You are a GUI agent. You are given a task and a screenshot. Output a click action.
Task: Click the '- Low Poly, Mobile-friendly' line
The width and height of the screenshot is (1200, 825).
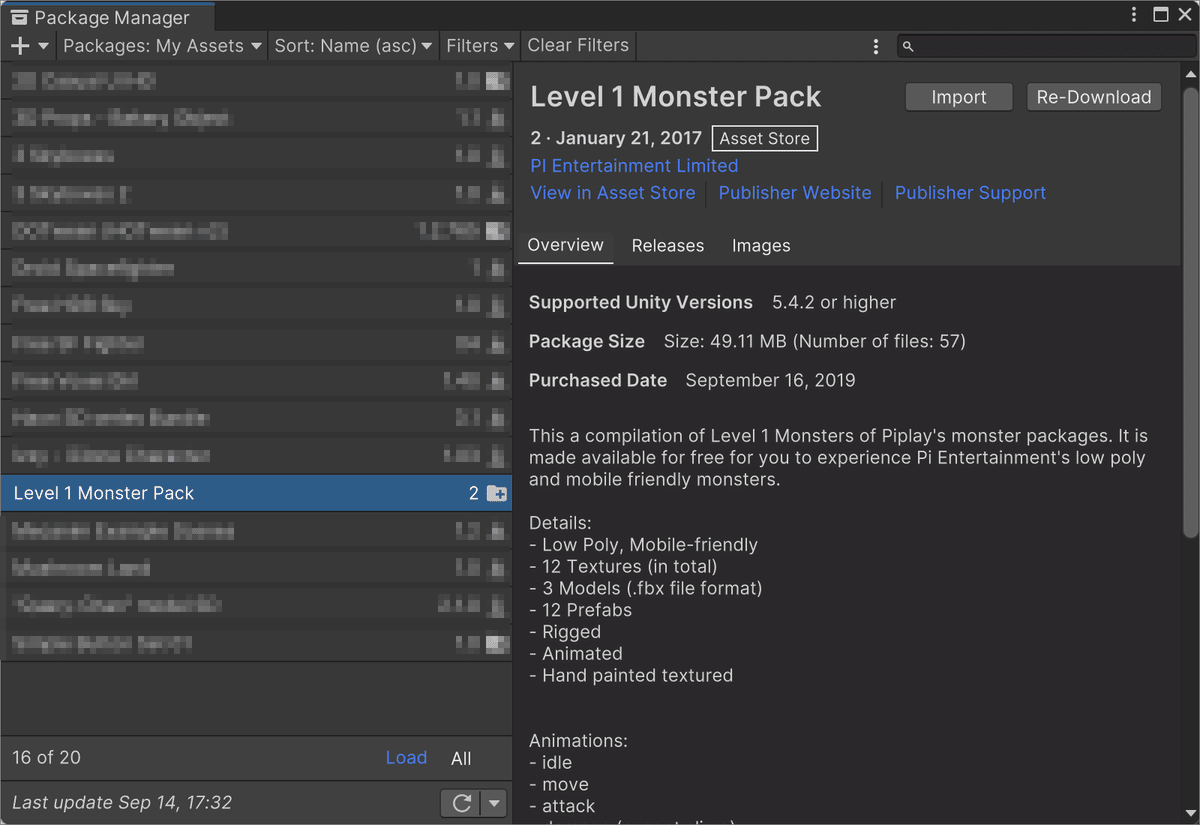point(644,545)
